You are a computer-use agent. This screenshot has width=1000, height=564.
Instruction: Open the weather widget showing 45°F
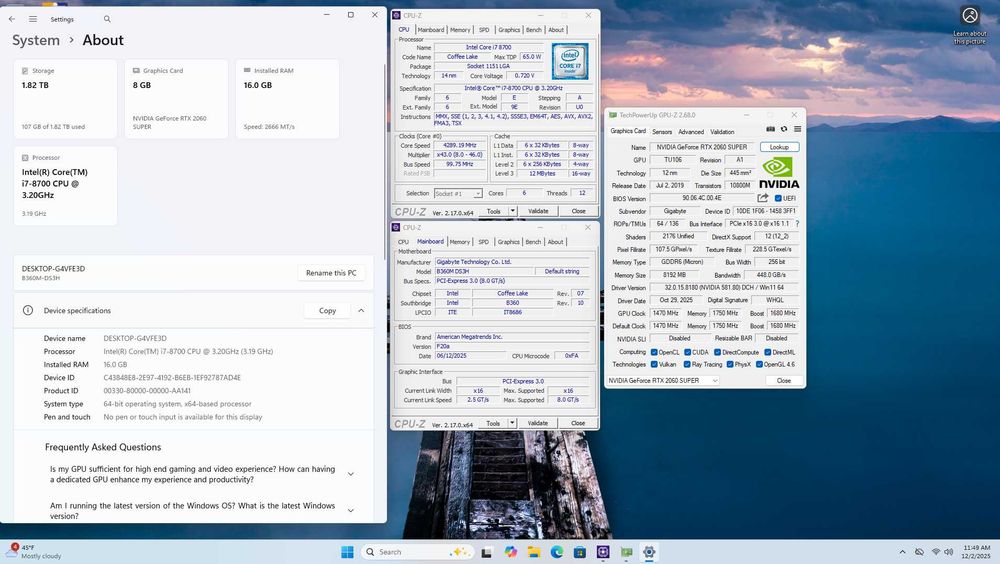(x=35, y=552)
